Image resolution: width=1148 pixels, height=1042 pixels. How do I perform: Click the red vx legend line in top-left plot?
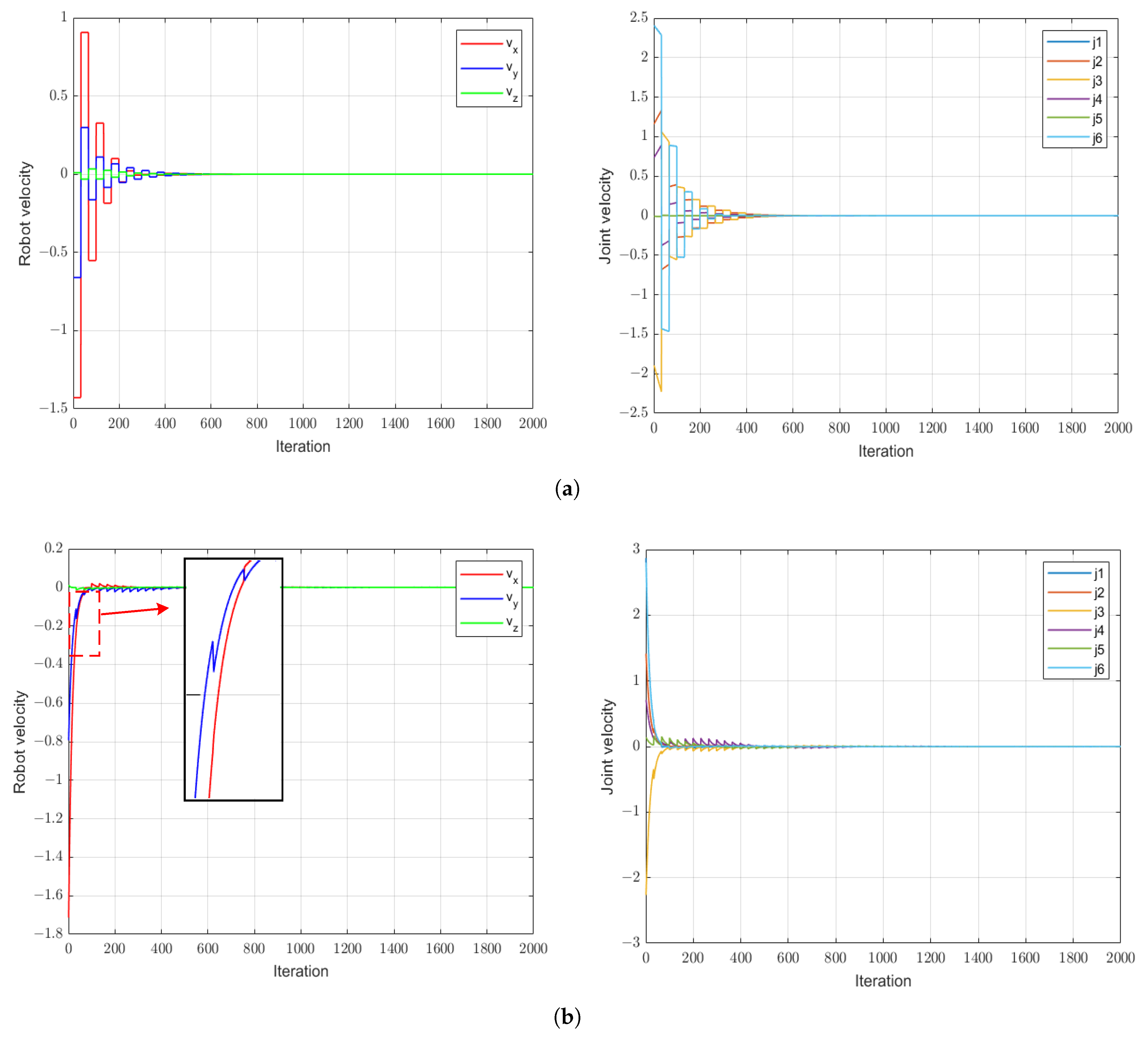481,43
